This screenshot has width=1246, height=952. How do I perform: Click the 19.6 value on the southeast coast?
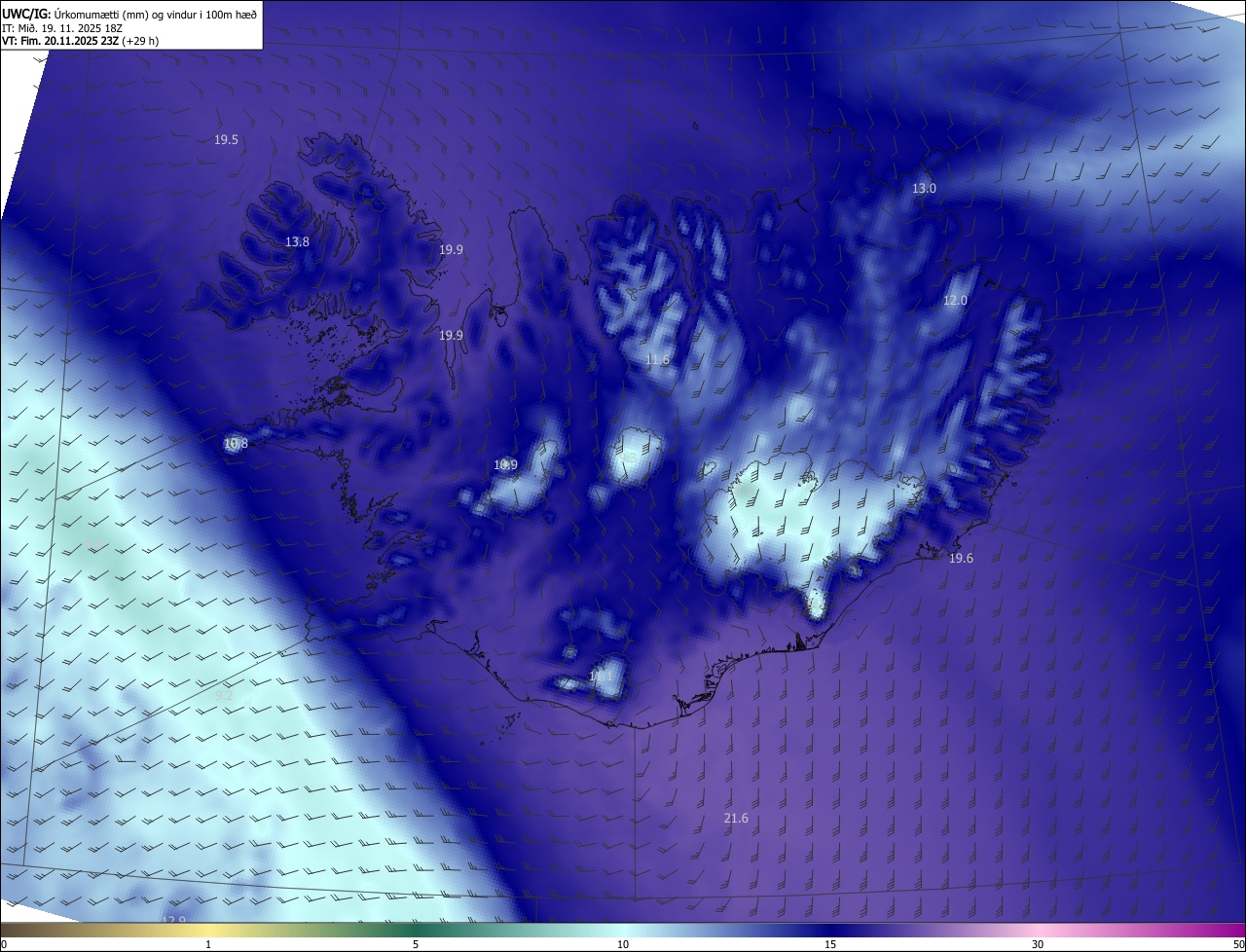point(961,559)
